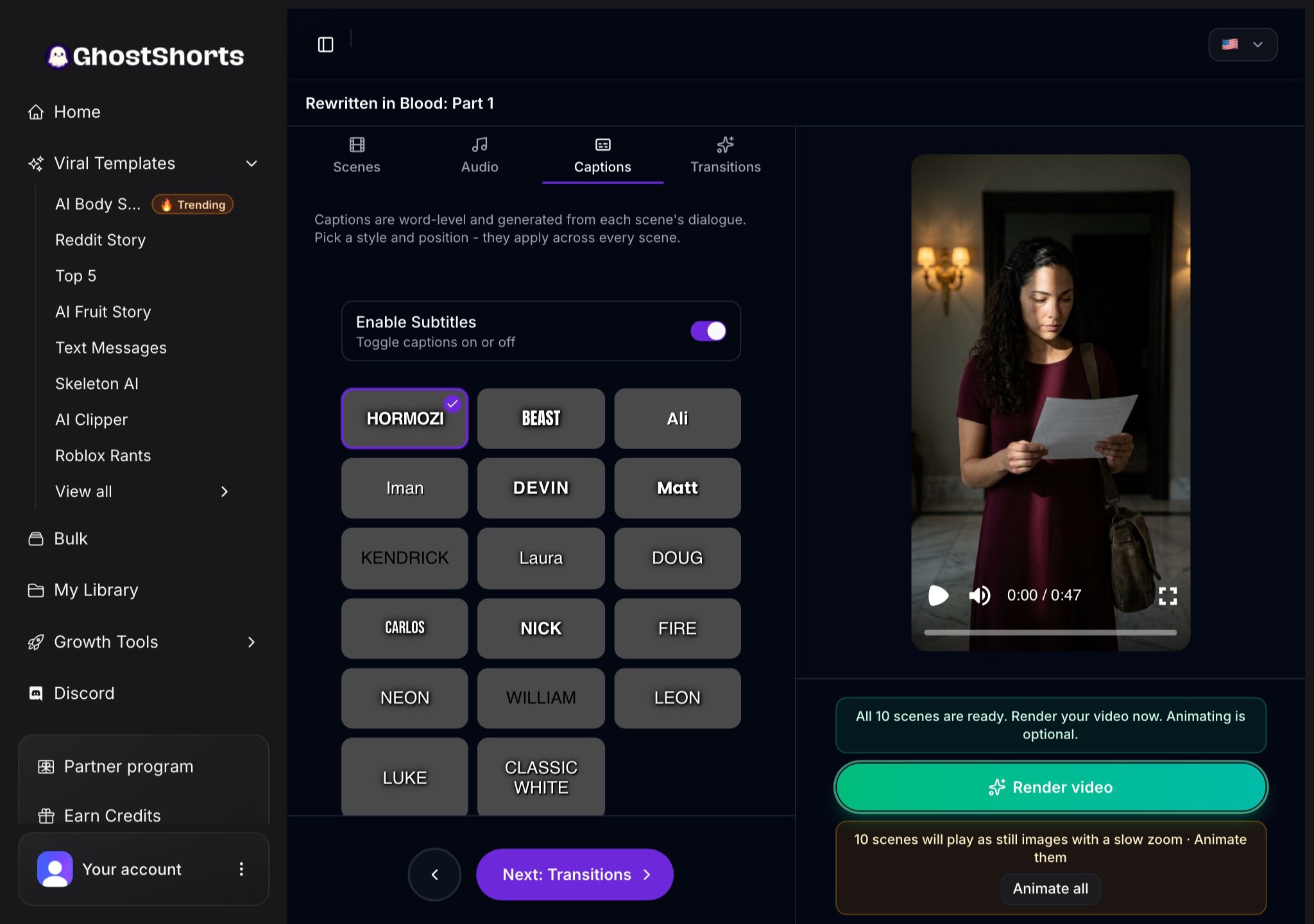1314x924 pixels.
Task: Choose the DEVIN caption style
Action: tap(541, 488)
